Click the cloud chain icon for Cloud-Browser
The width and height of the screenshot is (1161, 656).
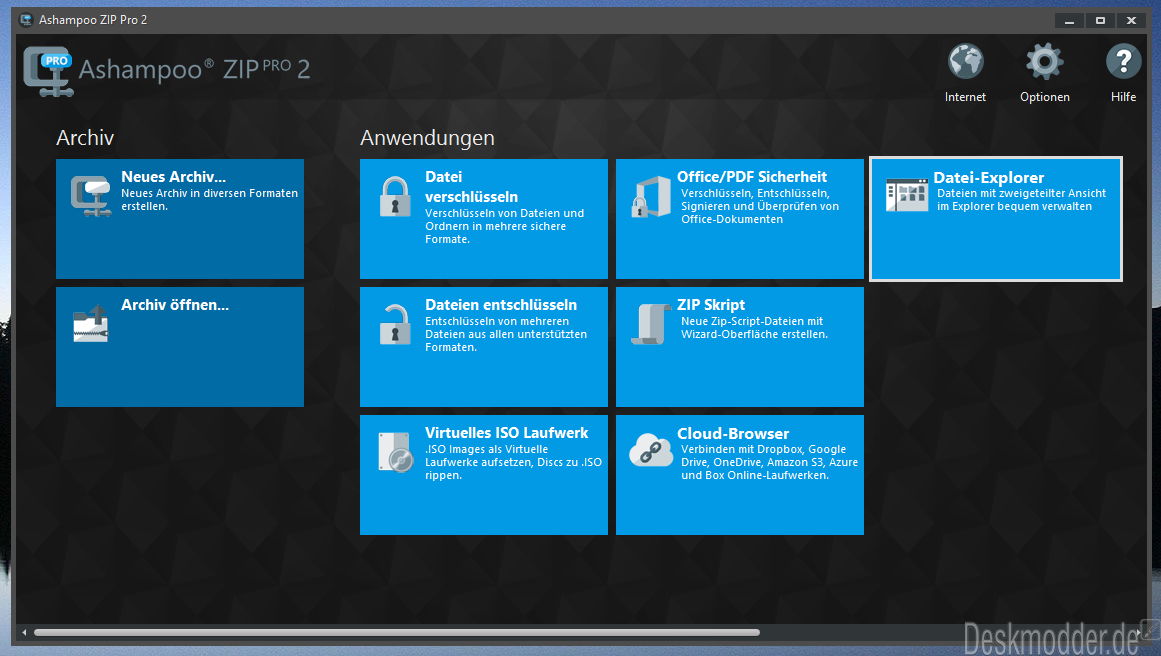tap(651, 450)
